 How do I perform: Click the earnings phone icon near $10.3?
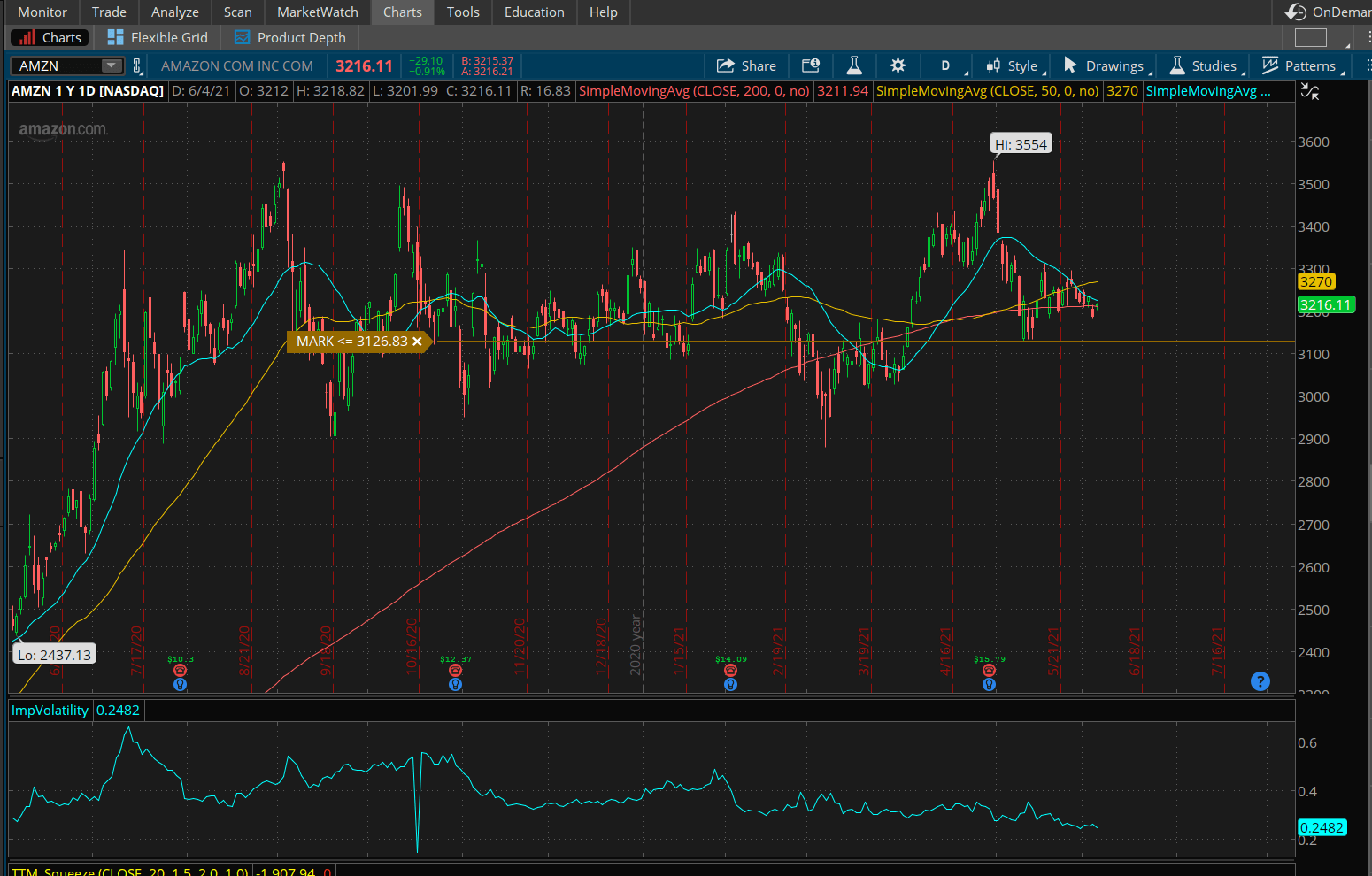(180, 671)
